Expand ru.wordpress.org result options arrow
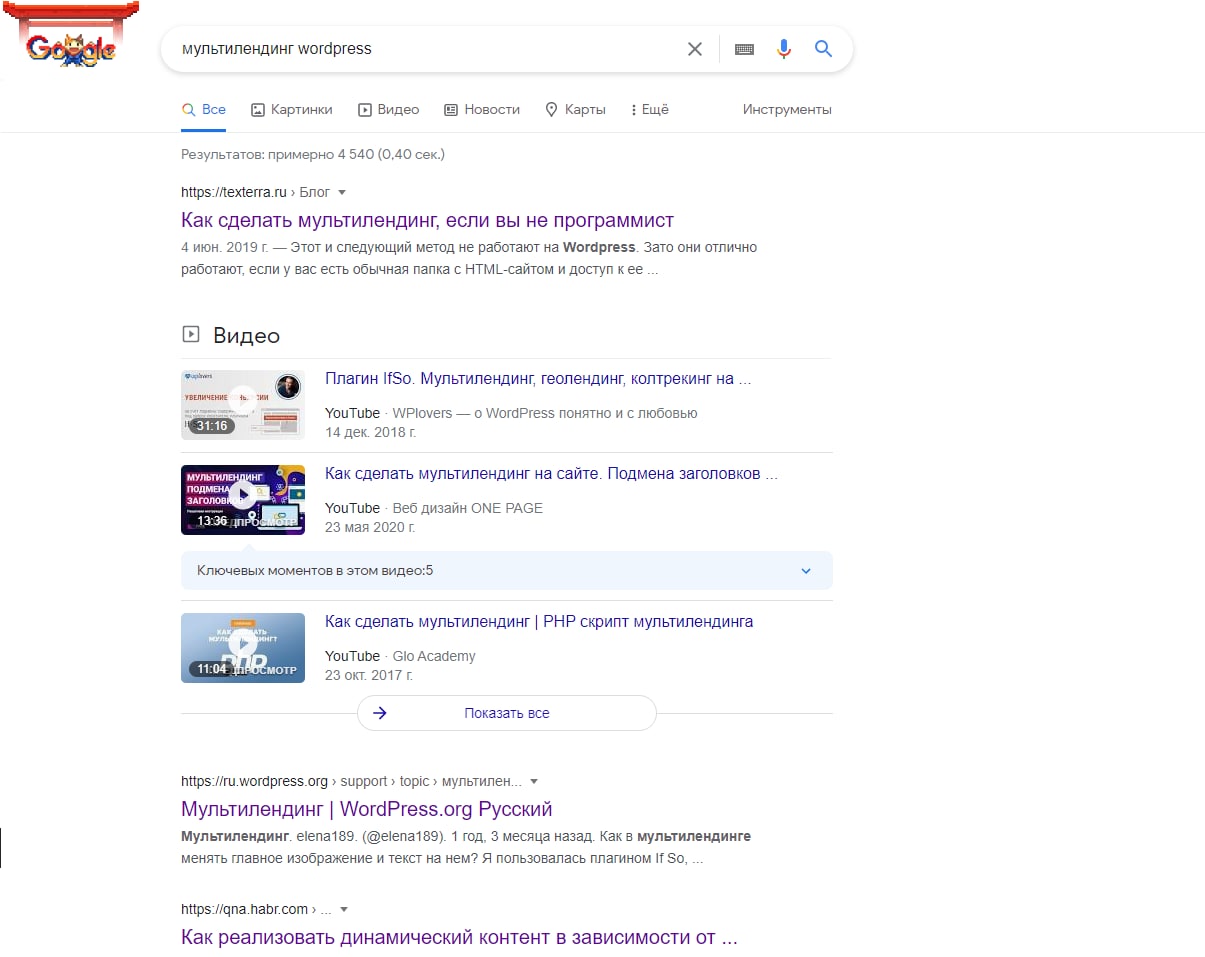The width and height of the screenshot is (1205, 957). point(534,781)
